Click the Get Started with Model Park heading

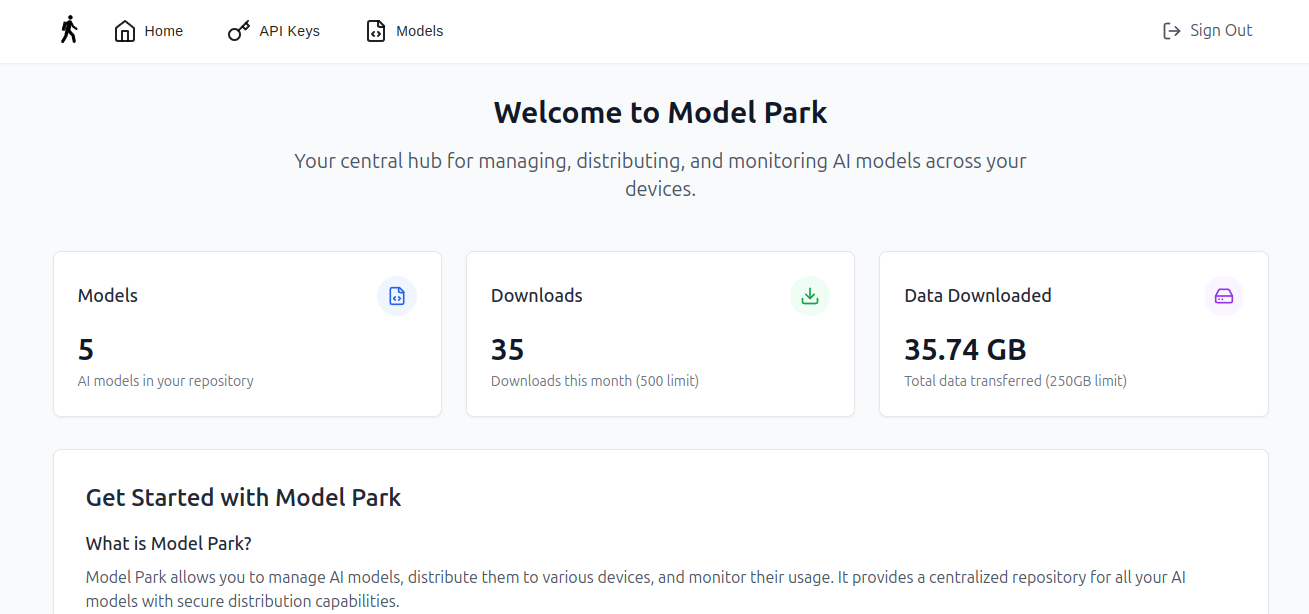(x=243, y=497)
